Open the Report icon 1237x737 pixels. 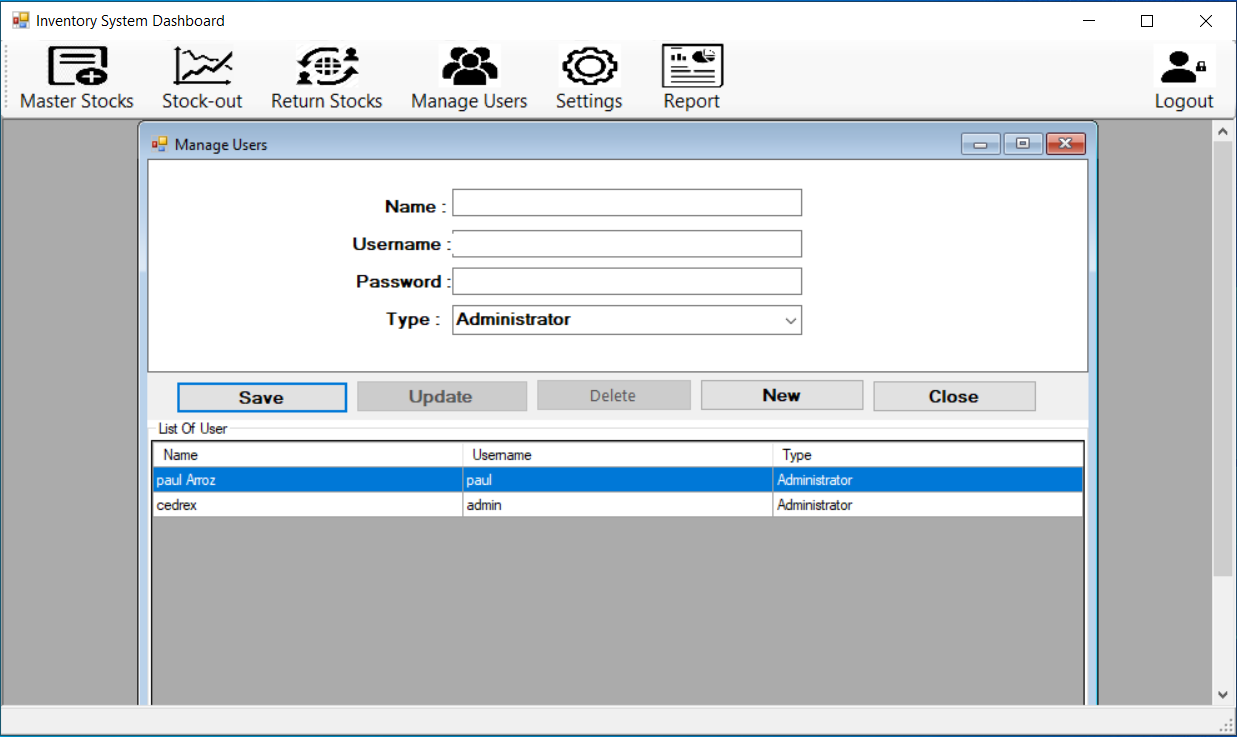(x=692, y=67)
